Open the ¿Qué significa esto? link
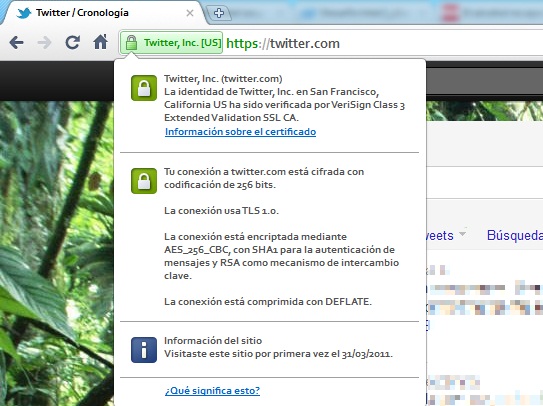 (212, 390)
